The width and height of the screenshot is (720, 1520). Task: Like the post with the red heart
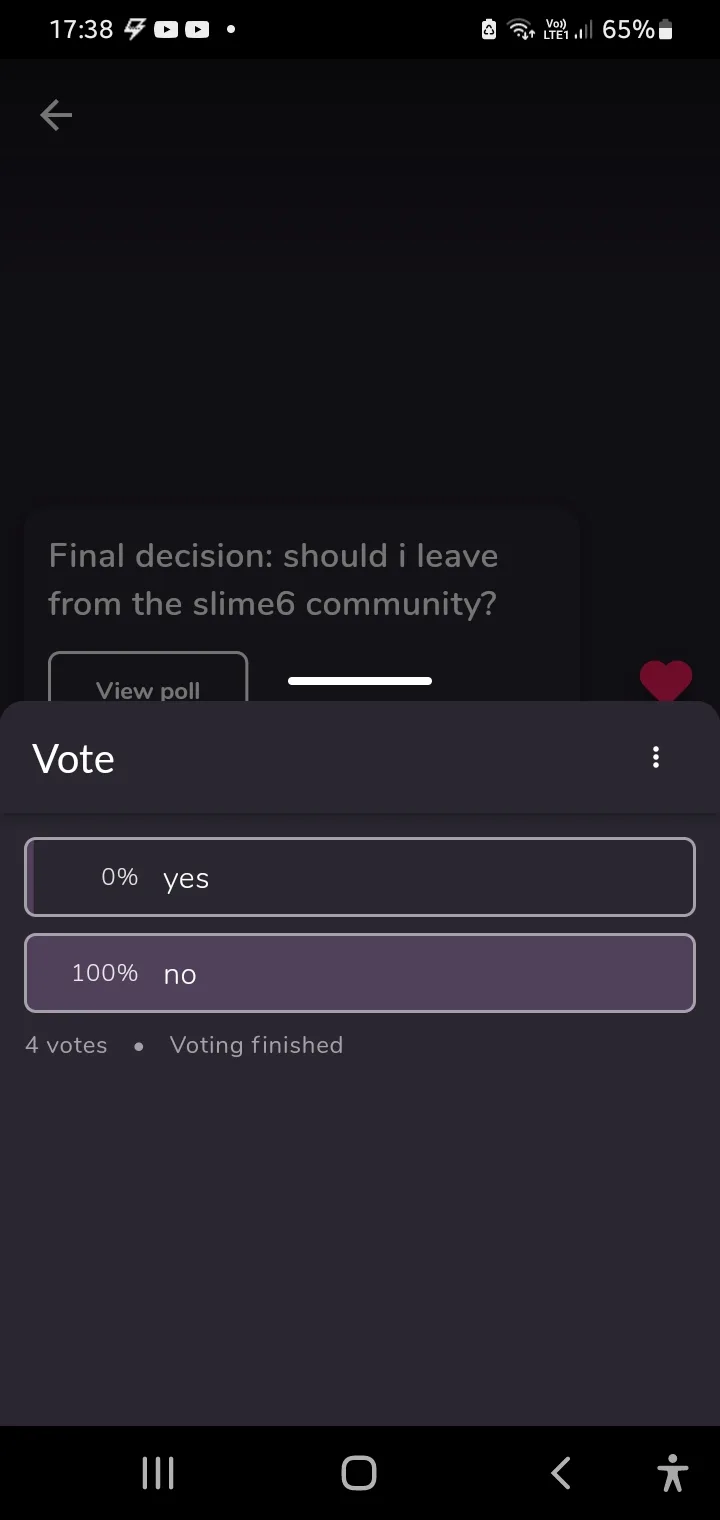[666, 680]
